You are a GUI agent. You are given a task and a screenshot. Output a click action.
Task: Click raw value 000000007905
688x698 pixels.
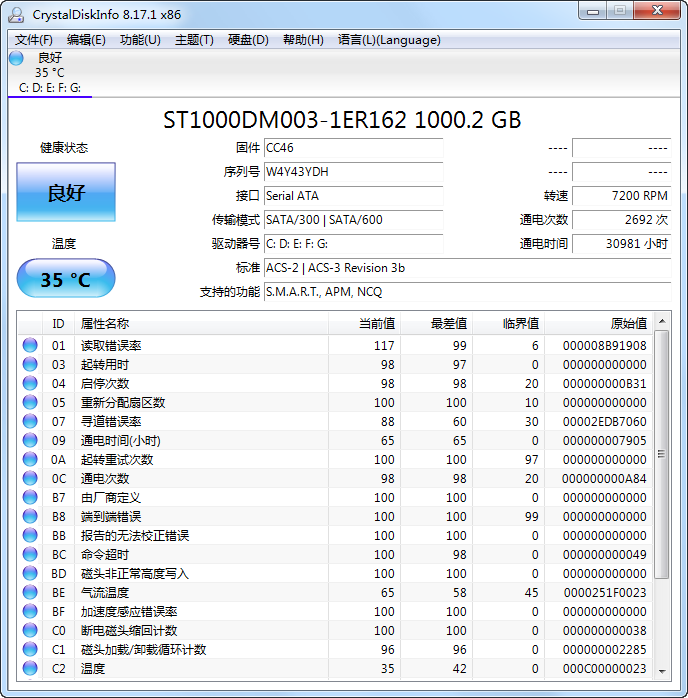coord(604,440)
